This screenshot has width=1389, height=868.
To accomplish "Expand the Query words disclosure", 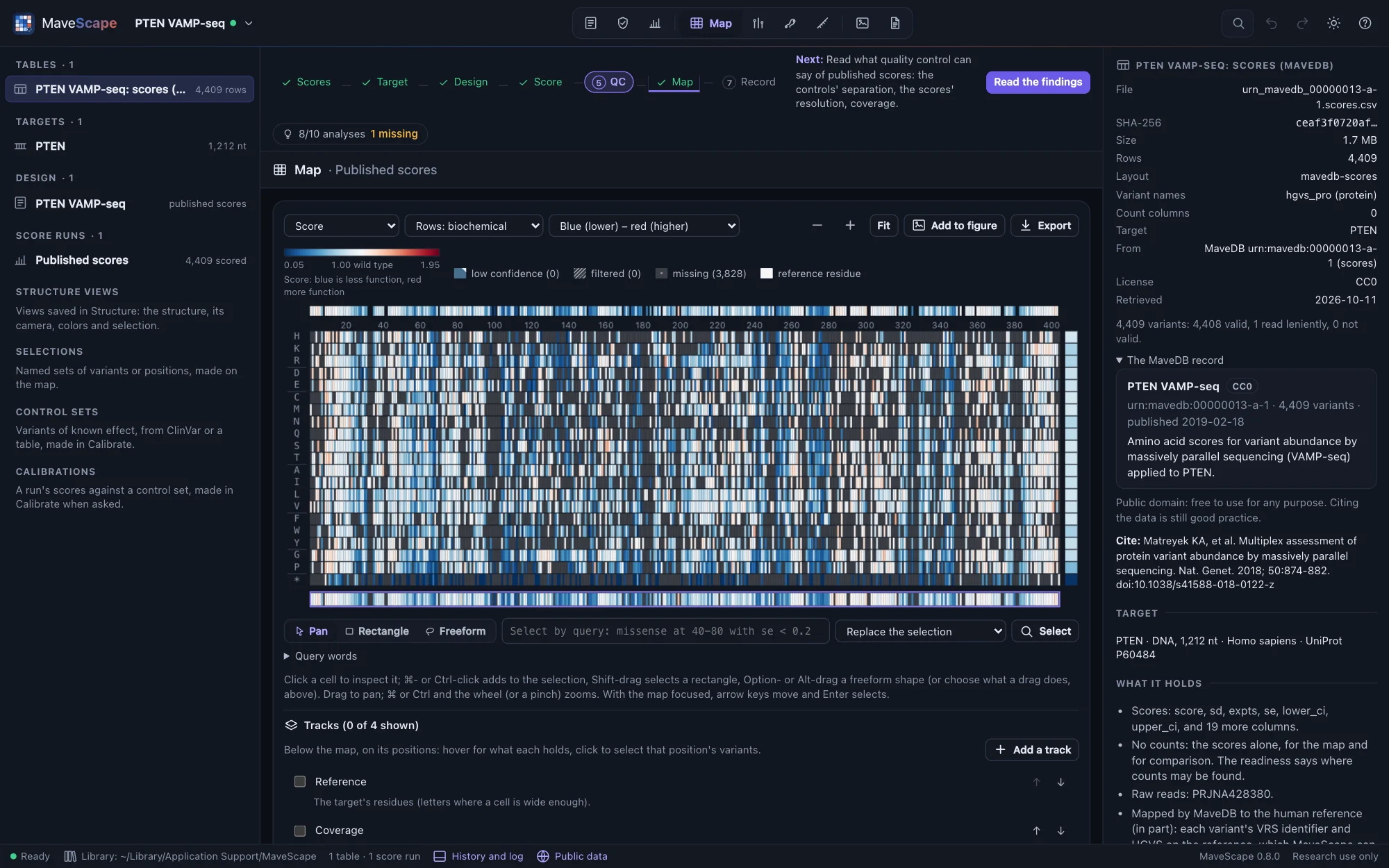I will point(321,656).
